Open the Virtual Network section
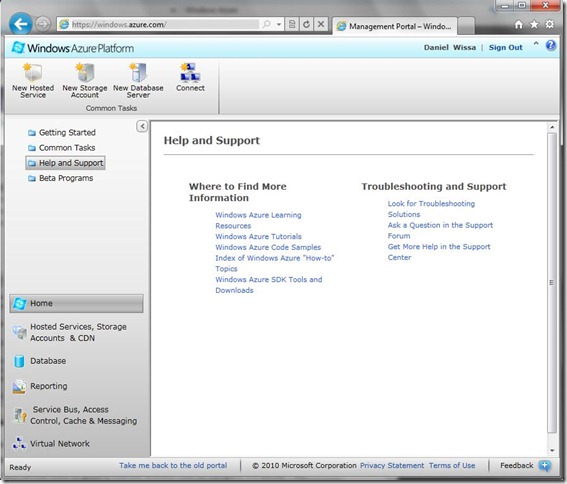Viewport: 567px width, 484px height. pyautogui.click(x=51, y=443)
